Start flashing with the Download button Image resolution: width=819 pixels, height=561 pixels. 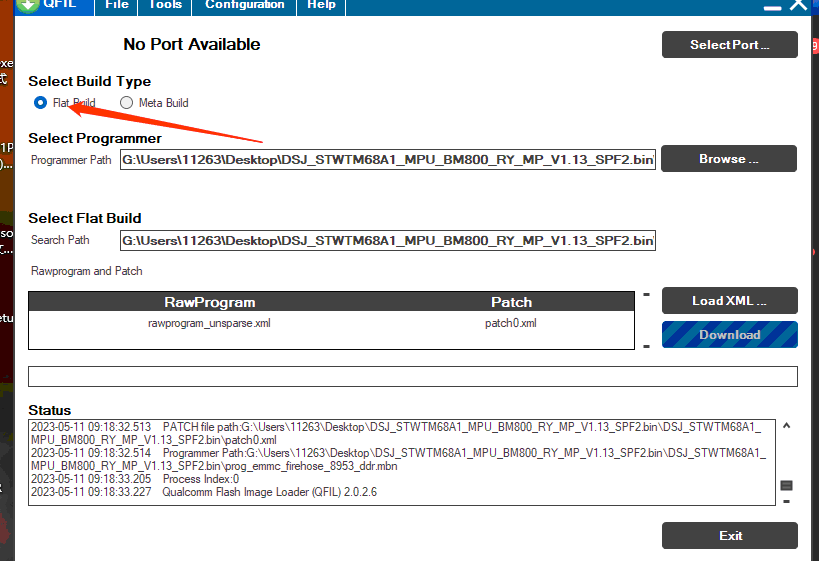(729, 335)
